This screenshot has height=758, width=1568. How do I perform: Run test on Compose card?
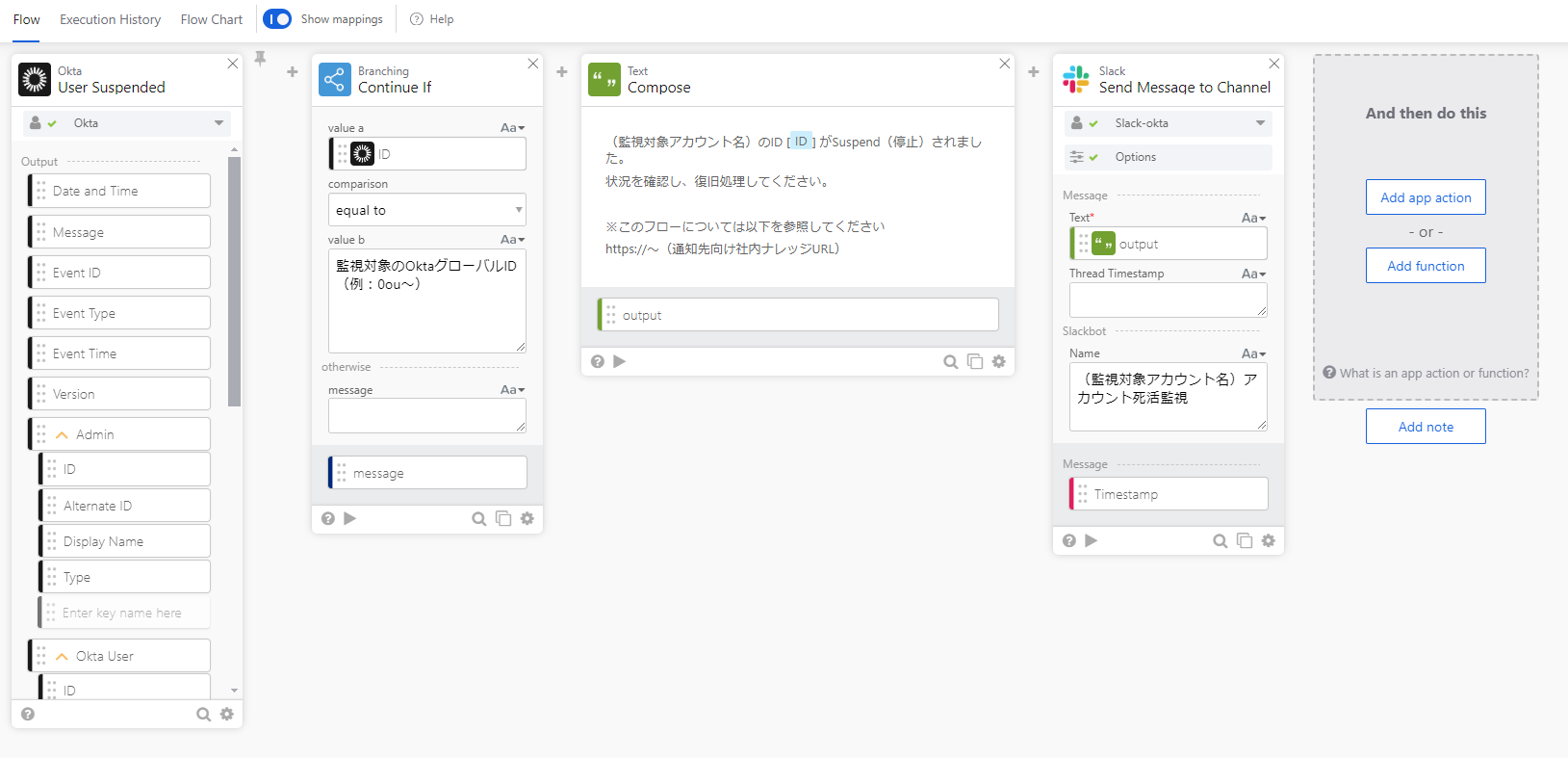[x=620, y=361]
